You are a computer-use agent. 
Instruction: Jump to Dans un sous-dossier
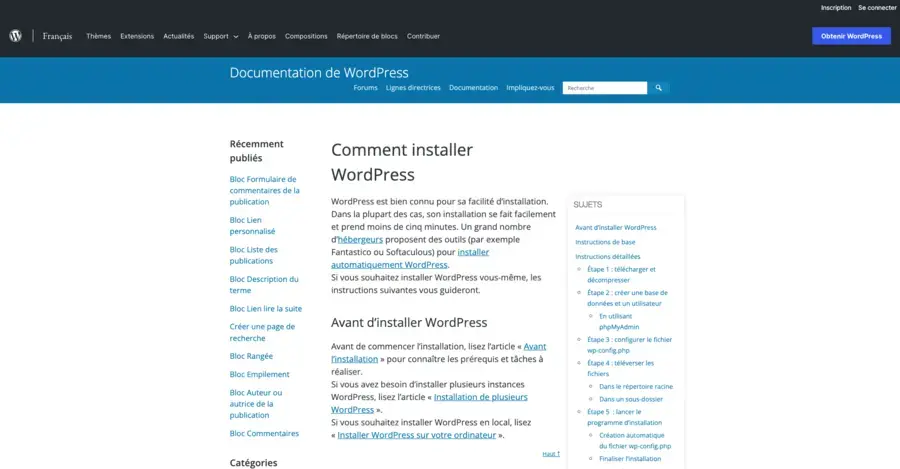[631, 399]
